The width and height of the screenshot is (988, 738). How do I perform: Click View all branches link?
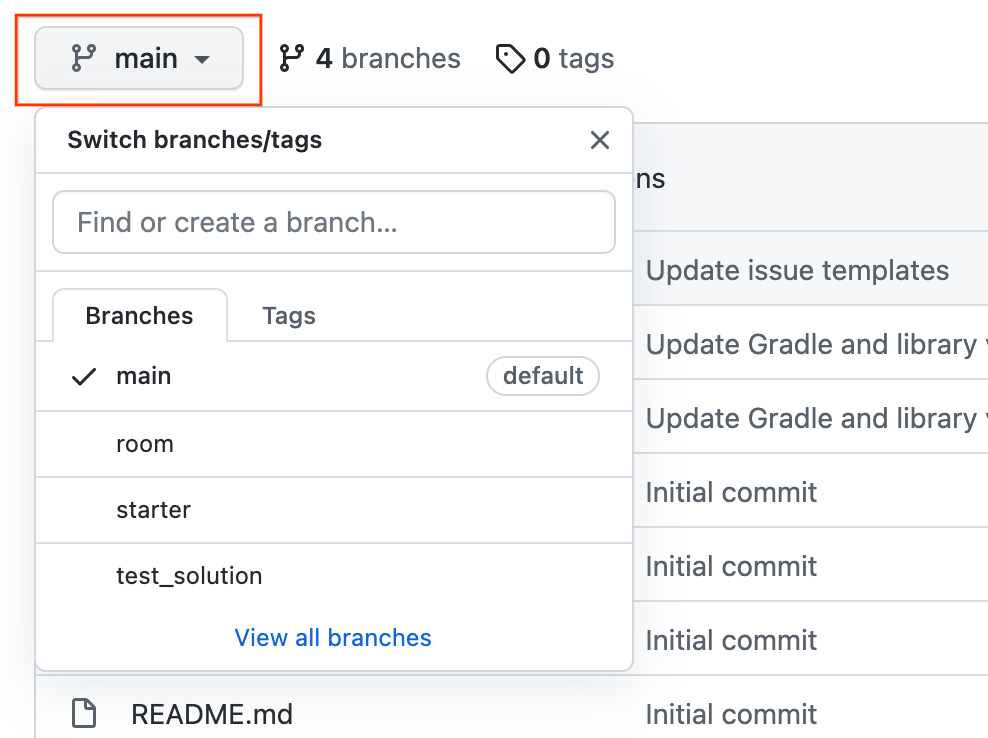[333, 638]
